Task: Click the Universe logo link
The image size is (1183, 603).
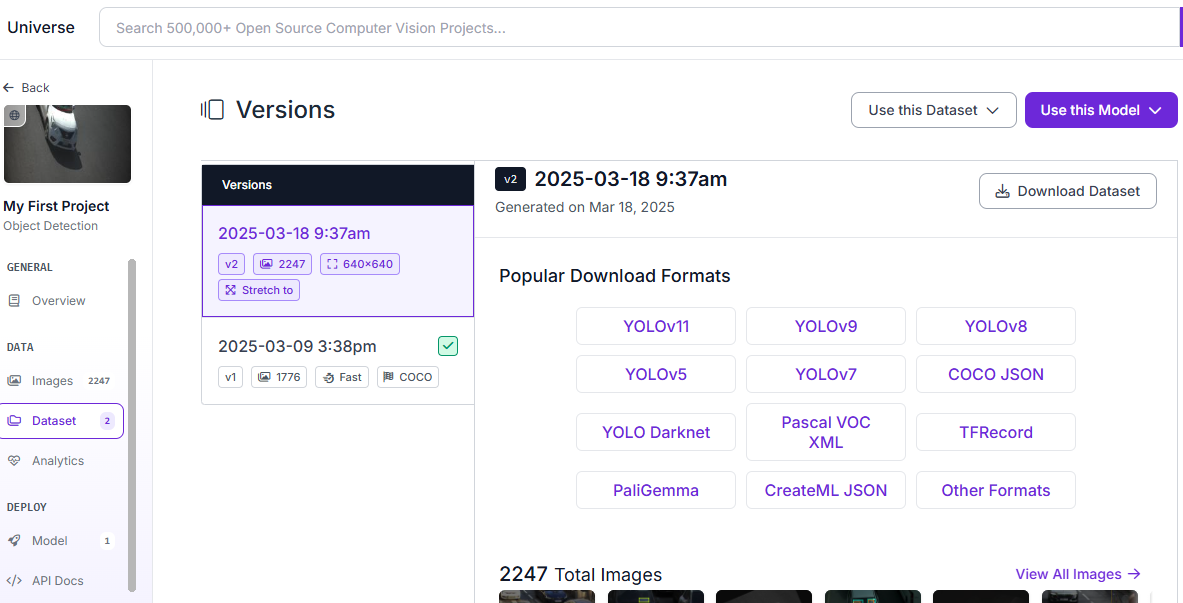Action: (x=41, y=28)
